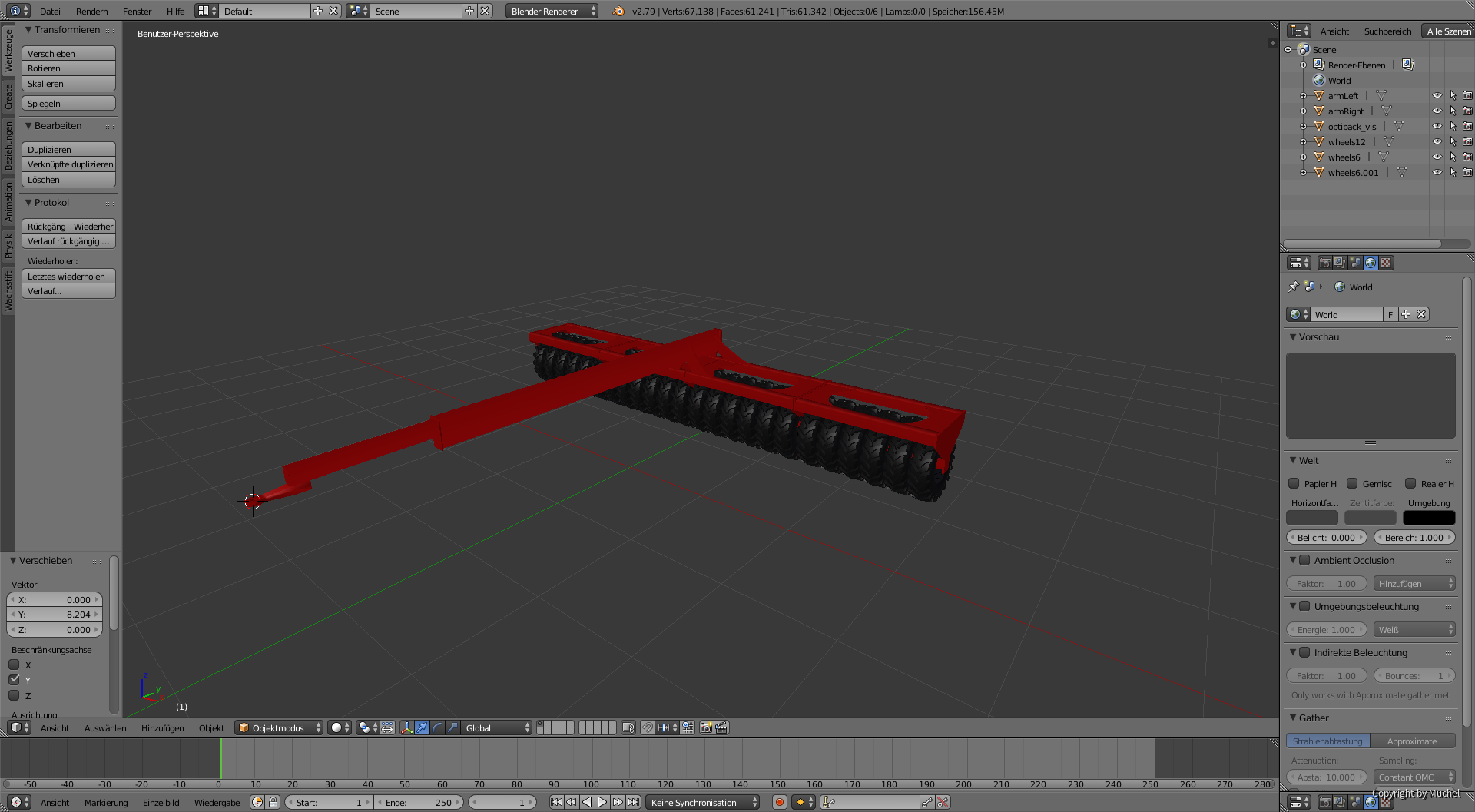Enable the Indirekte Beleuchtung checkbox
Viewport: 1475px width, 812px height.
[x=1304, y=652]
